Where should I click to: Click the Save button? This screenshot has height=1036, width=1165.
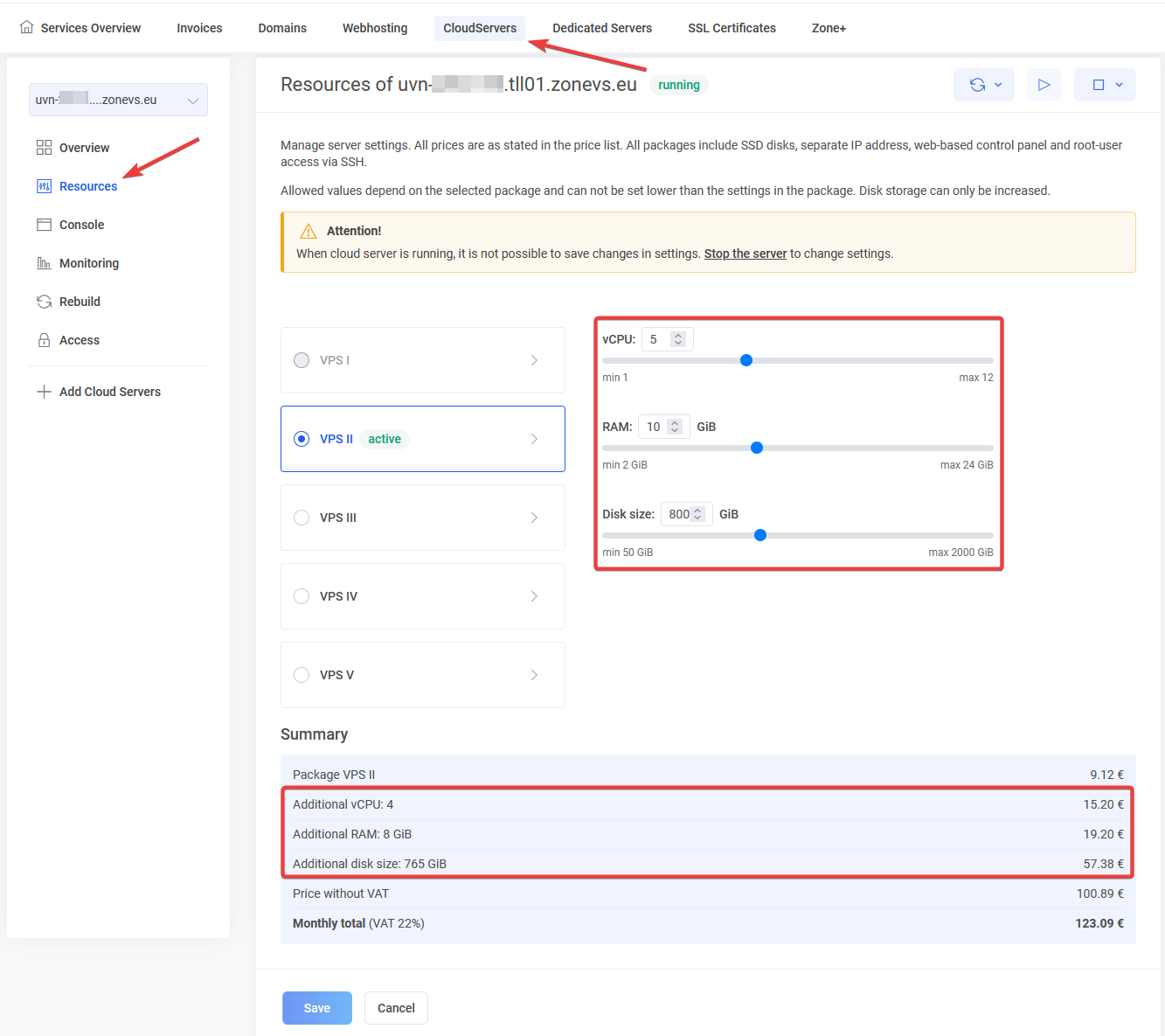pos(316,1008)
